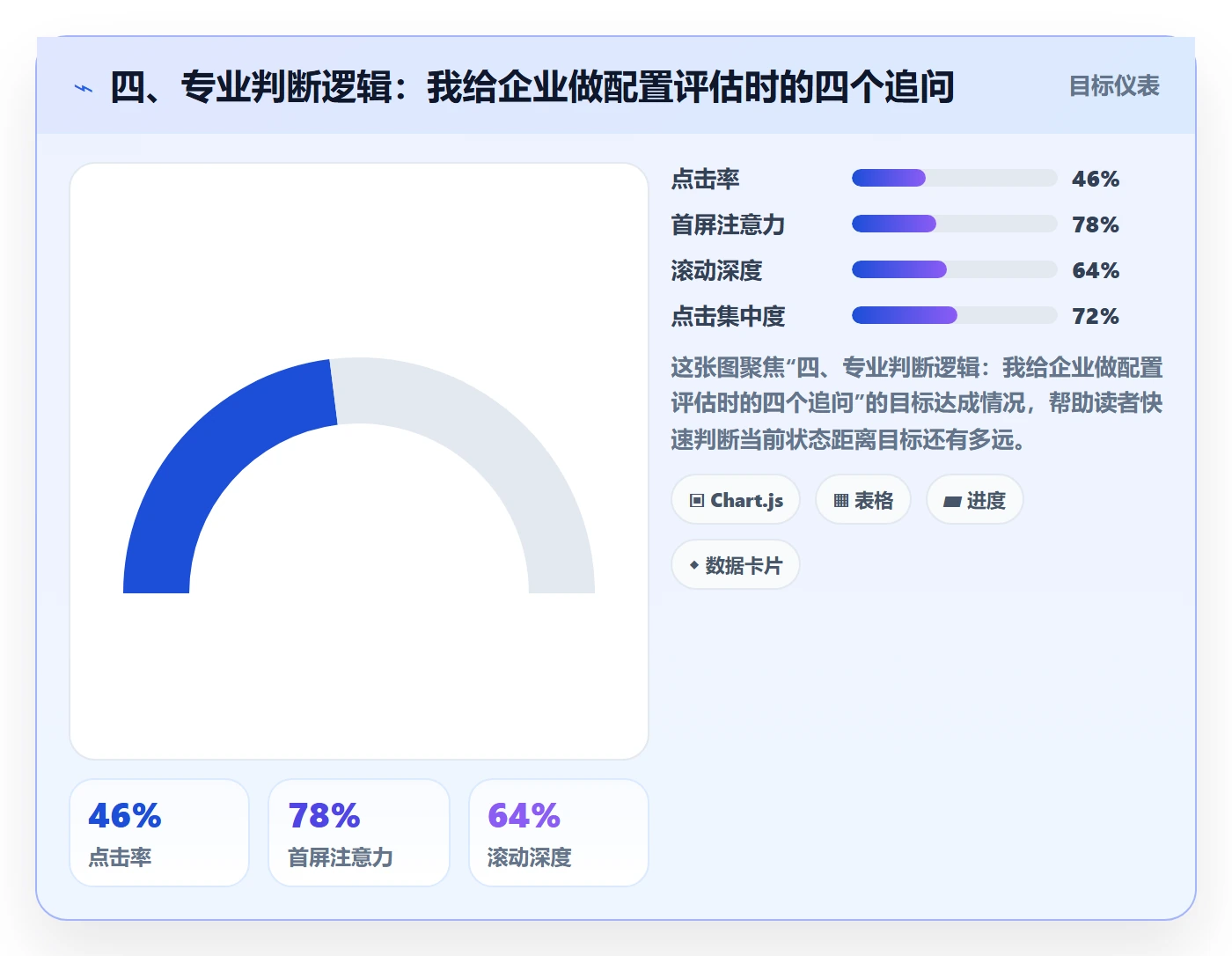The height and width of the screenshot is (956, 1232).
Task: Click the 滚动深度 label in the metrics list
Action: pos(716,270)
